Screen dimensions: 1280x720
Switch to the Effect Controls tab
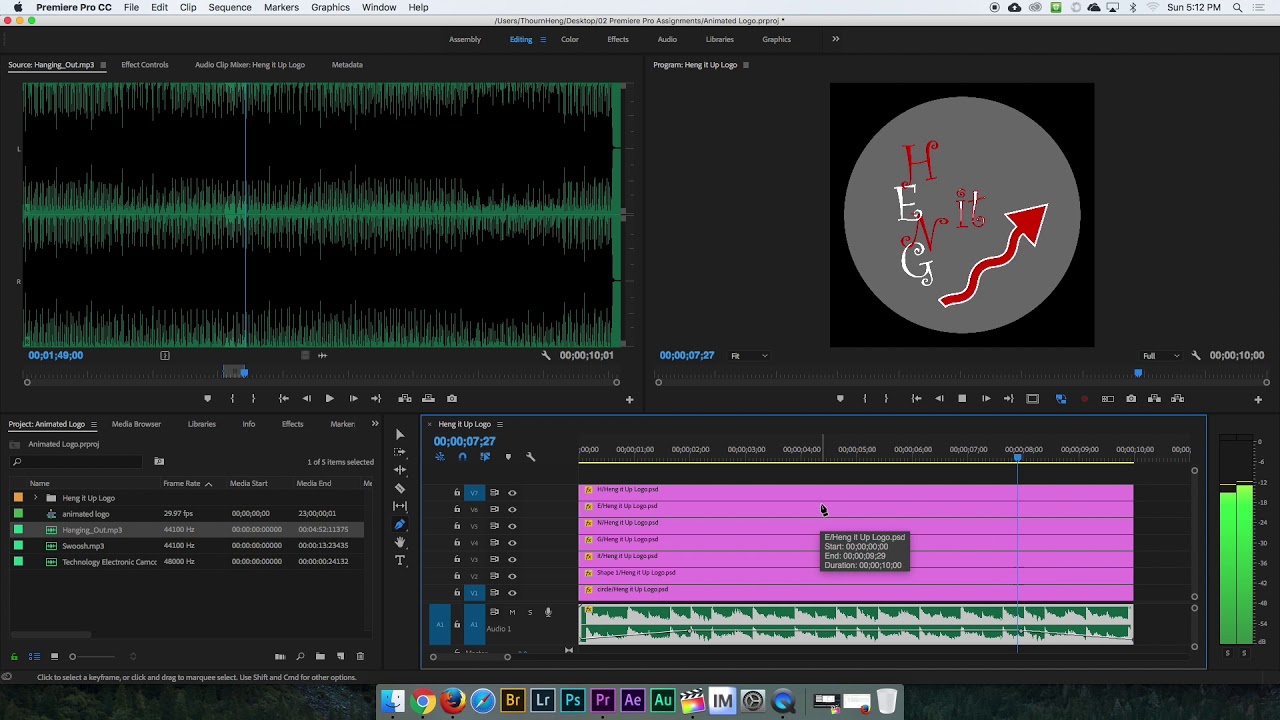pyautogui.click(x=144, y=65)
